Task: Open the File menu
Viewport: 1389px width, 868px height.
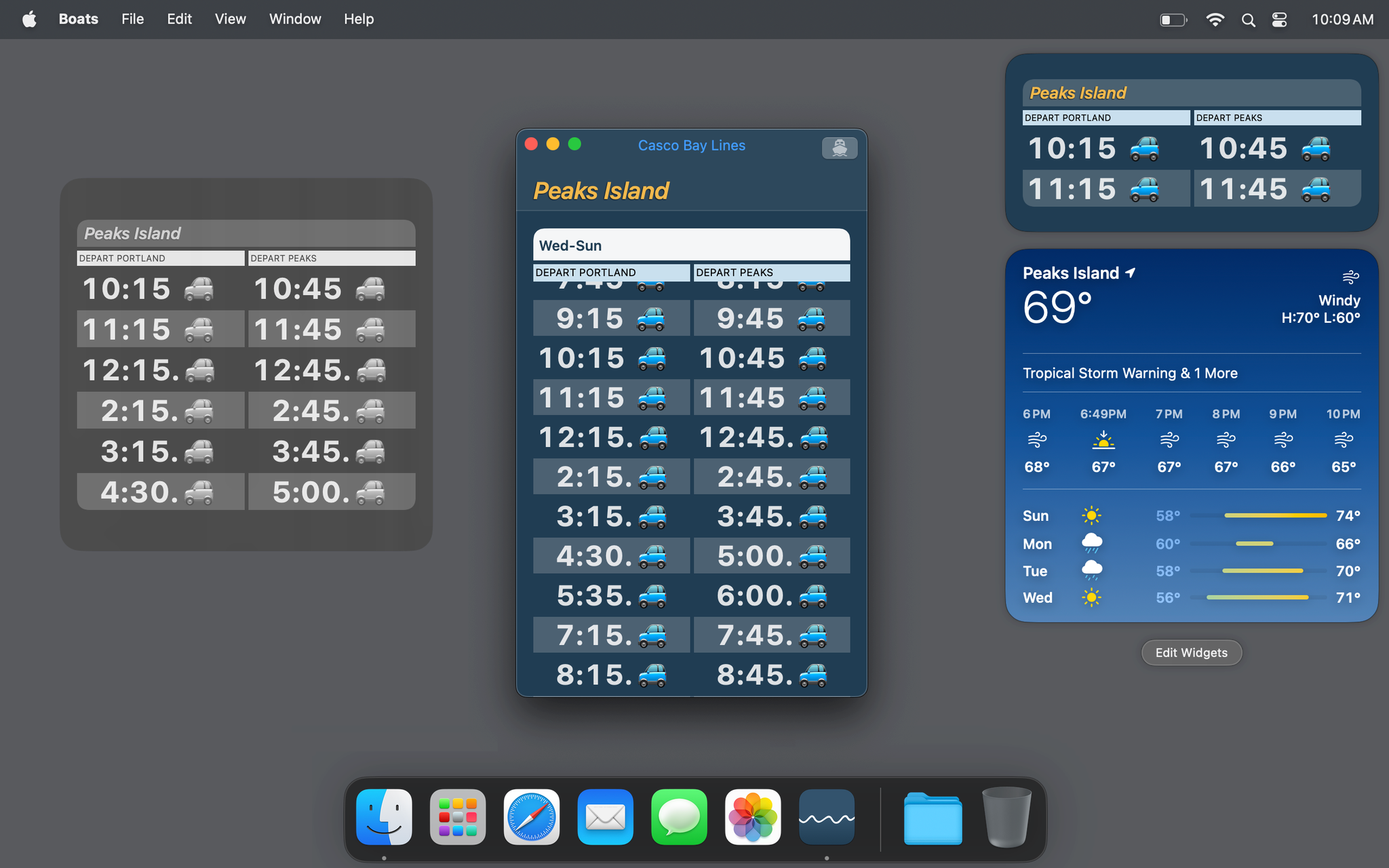Action: coord(133,19)
